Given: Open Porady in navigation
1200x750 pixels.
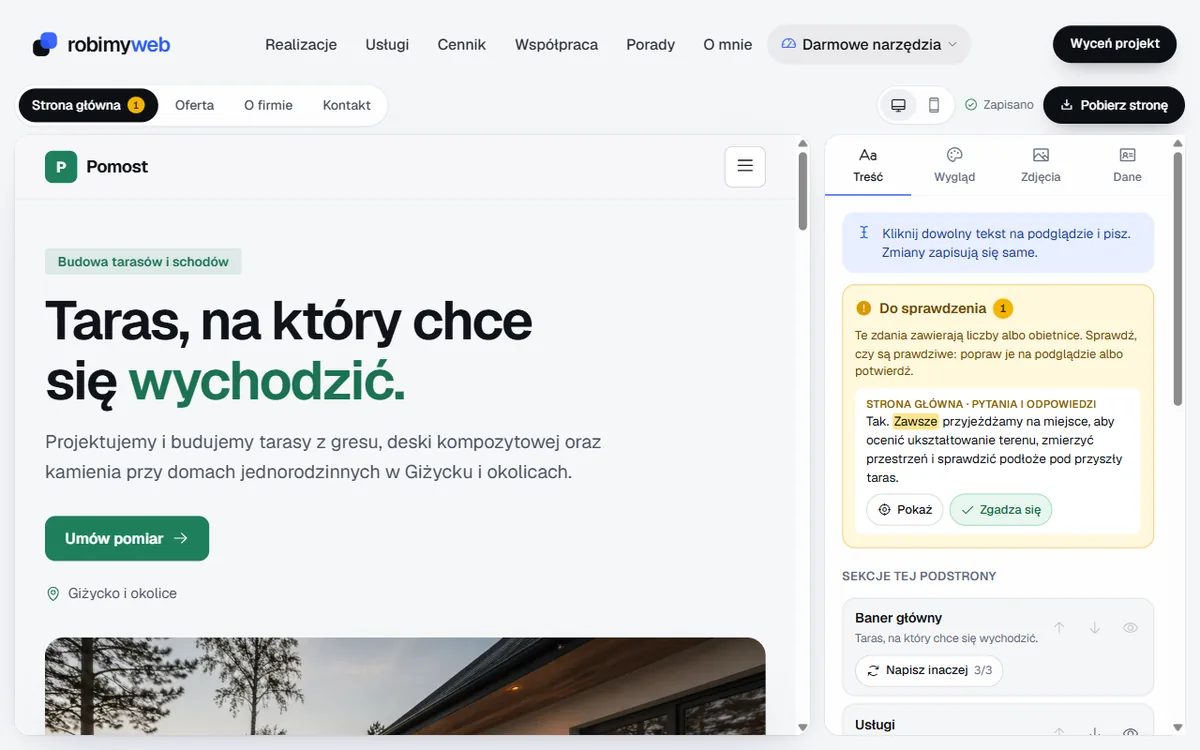Looking at the screenshot, I should [x=651, y=44].
